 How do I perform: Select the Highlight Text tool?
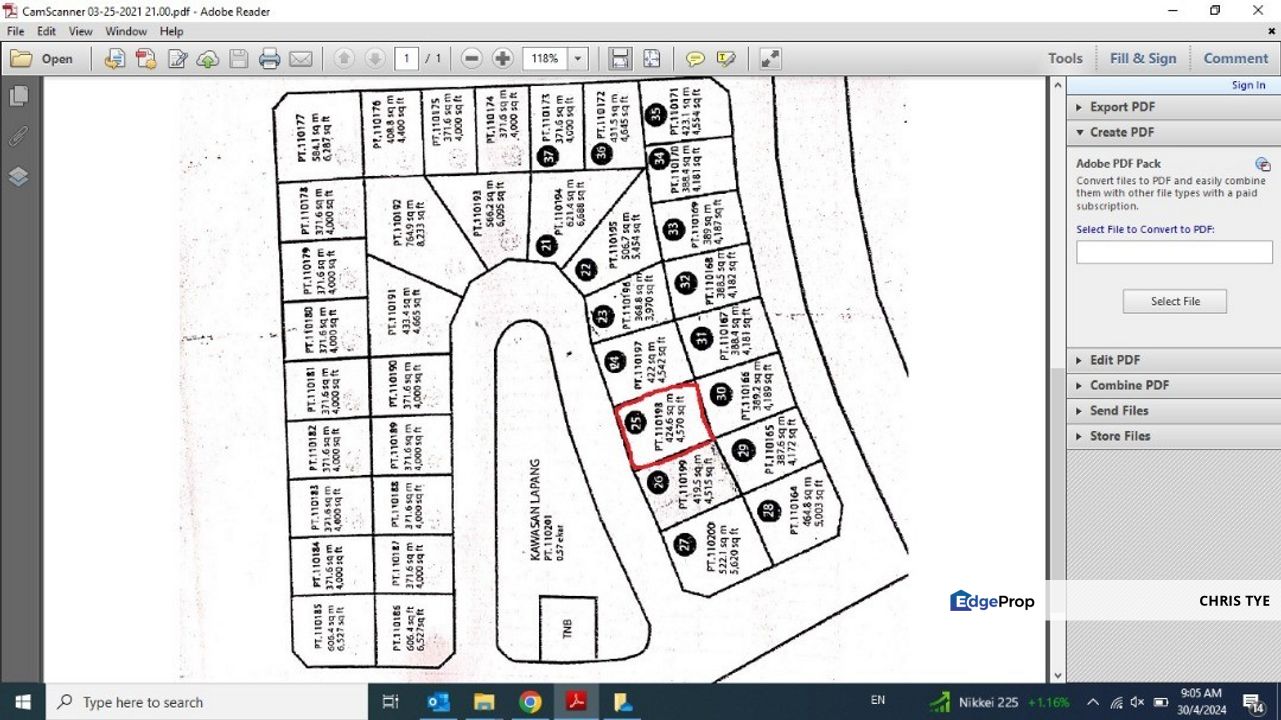(x=725, y=58)
